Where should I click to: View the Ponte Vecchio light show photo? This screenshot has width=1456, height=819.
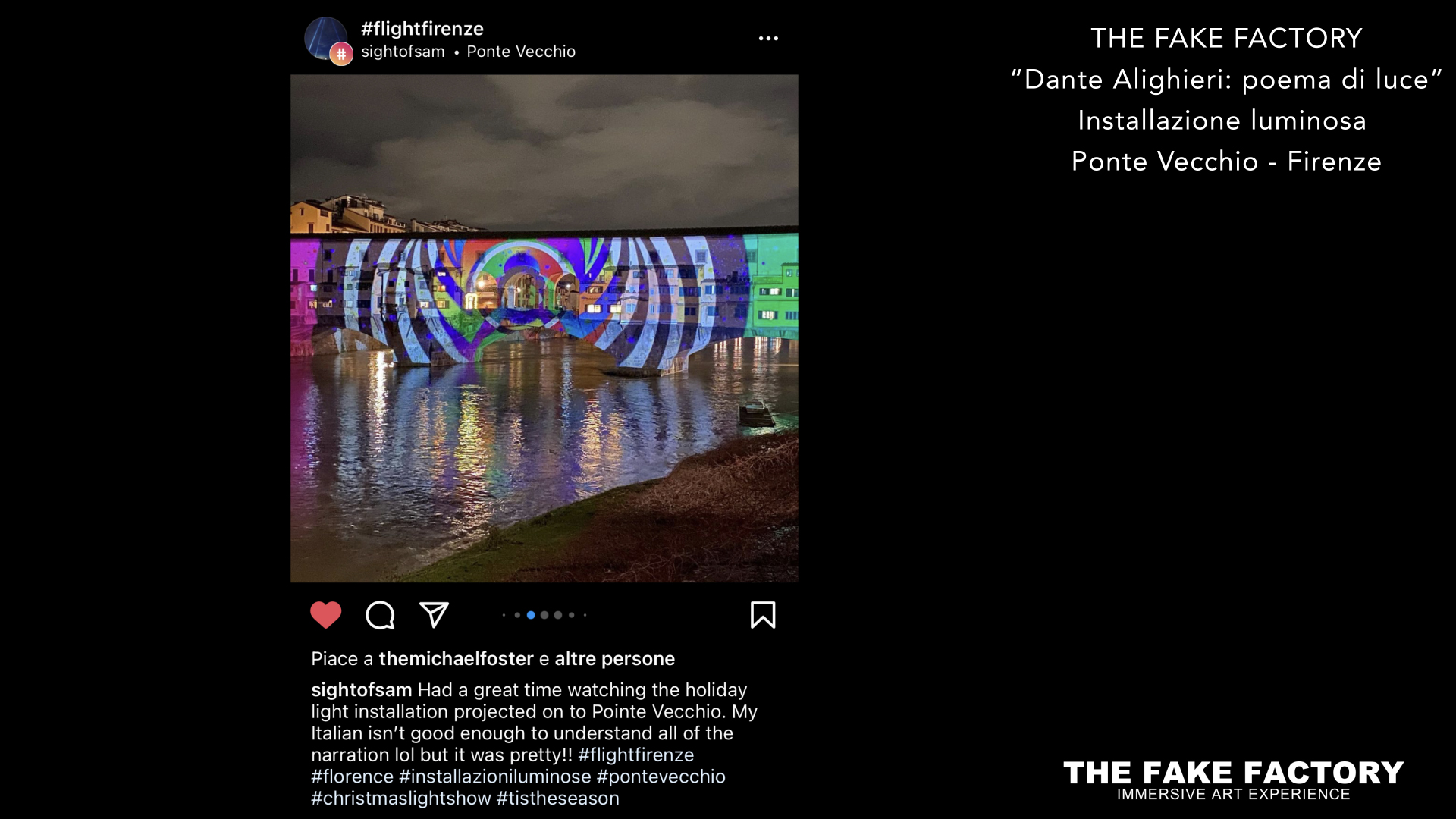[544, 328]
